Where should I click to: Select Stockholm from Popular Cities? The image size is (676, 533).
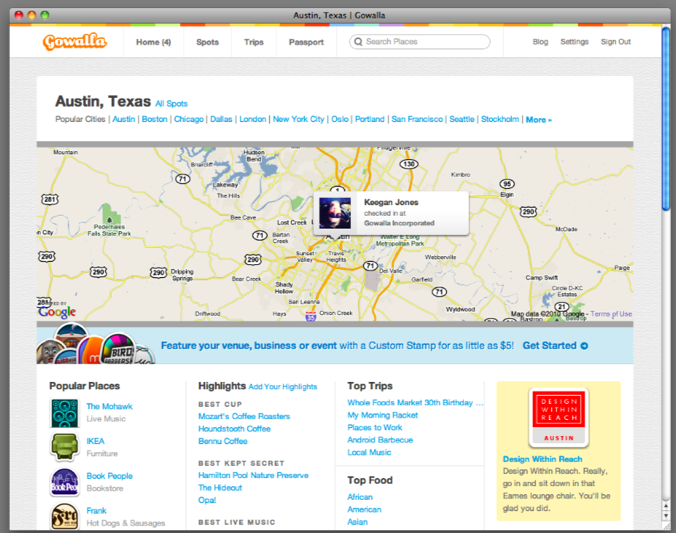click(x=500, y=119)
